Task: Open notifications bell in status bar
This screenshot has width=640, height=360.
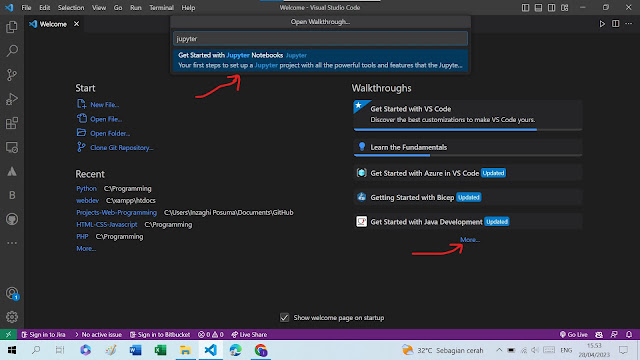Action: tap(629, 334)
